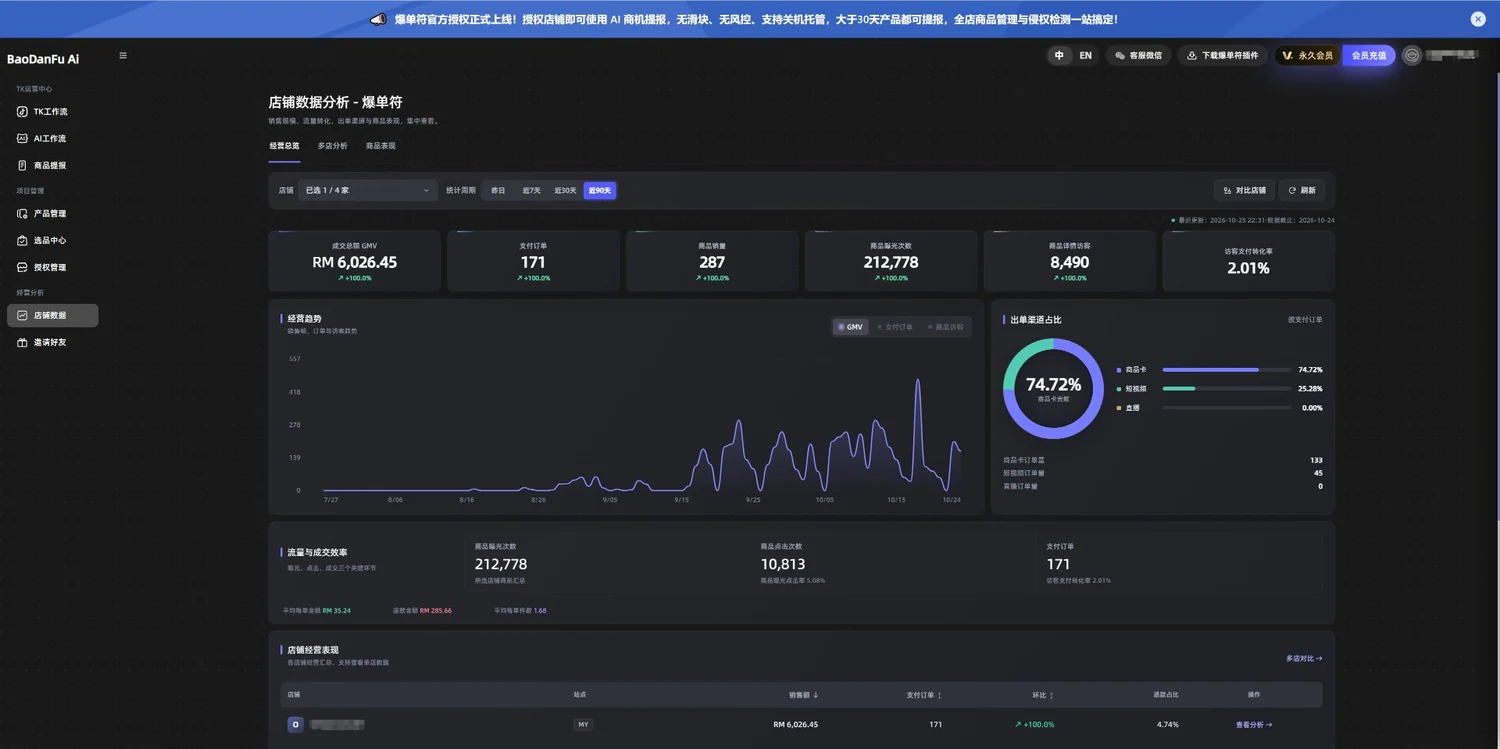Open the user avatar menu

tap(1412, 56)
